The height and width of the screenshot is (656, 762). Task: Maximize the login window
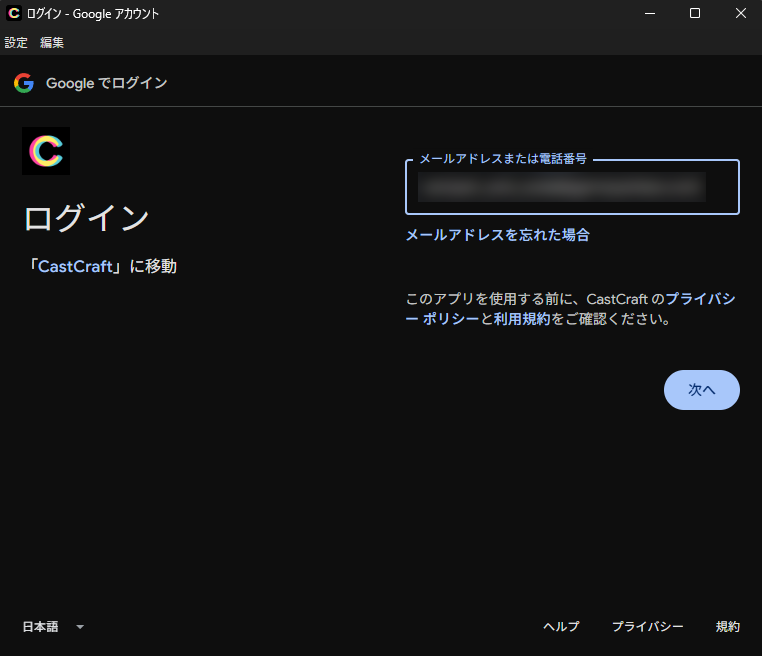(x=695, y=14)
